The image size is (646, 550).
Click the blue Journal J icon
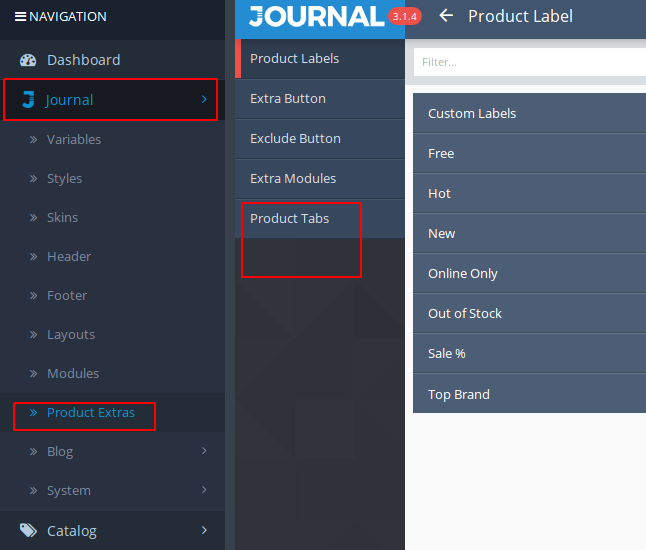[x=28, y=100]
